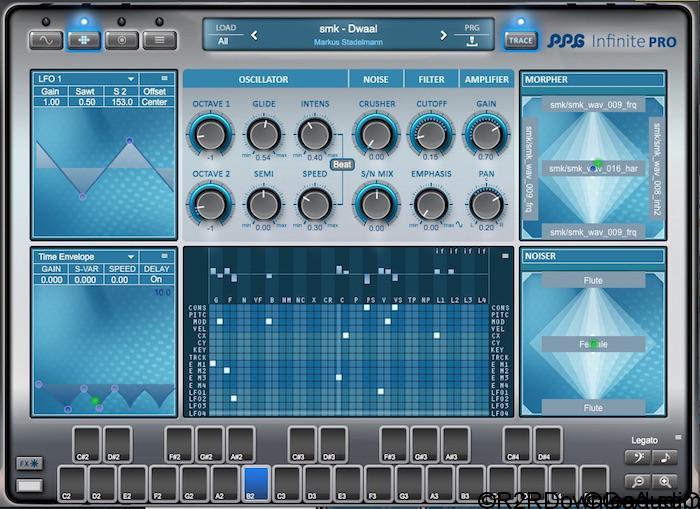The height and width of the screenshot is (509, 700).
Task: Play the highlighted B2 key
Action: point(256,484)
